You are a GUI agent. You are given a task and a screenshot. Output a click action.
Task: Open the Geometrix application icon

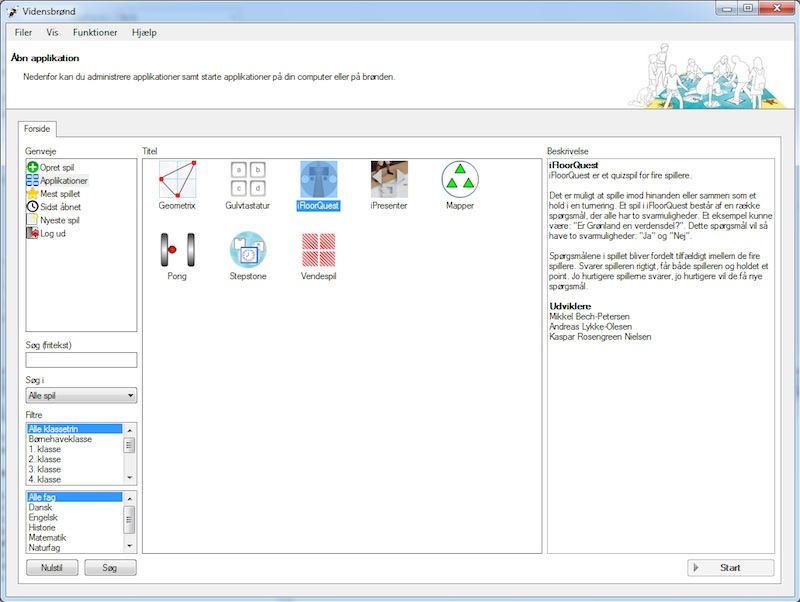(x=177, y=180)
